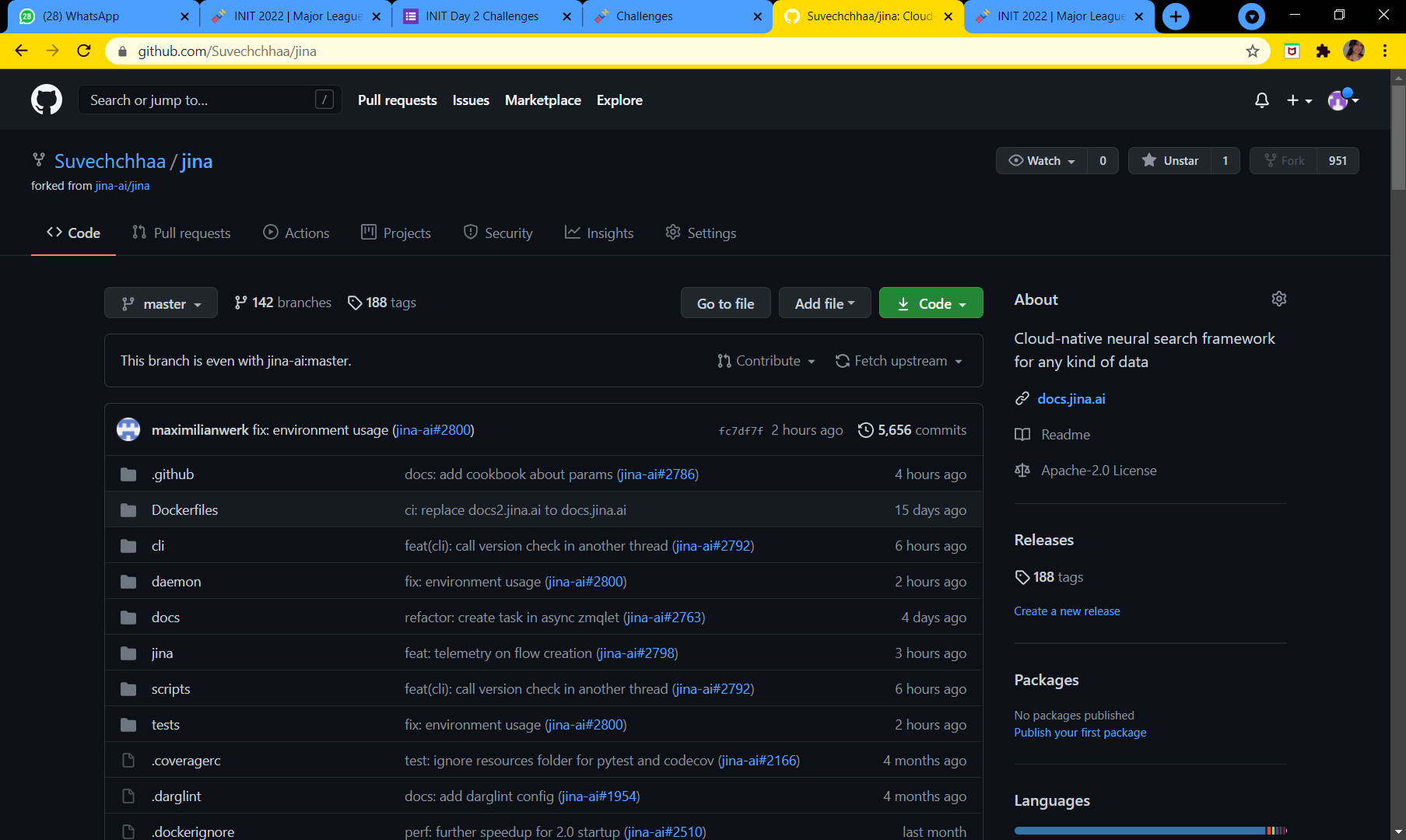Expand the master branch selector
This screenshot has width=1406, height=840.
pyautogui.click(x=161, y=303)
